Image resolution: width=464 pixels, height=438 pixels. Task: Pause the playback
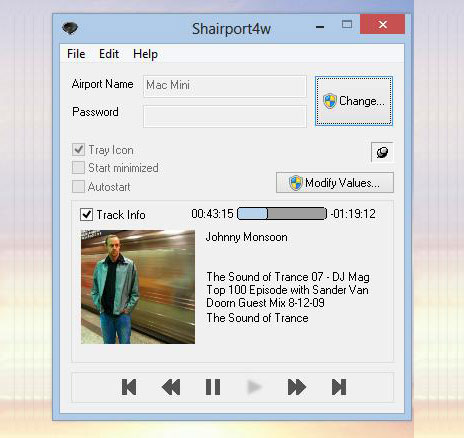(x=213, y=387)
